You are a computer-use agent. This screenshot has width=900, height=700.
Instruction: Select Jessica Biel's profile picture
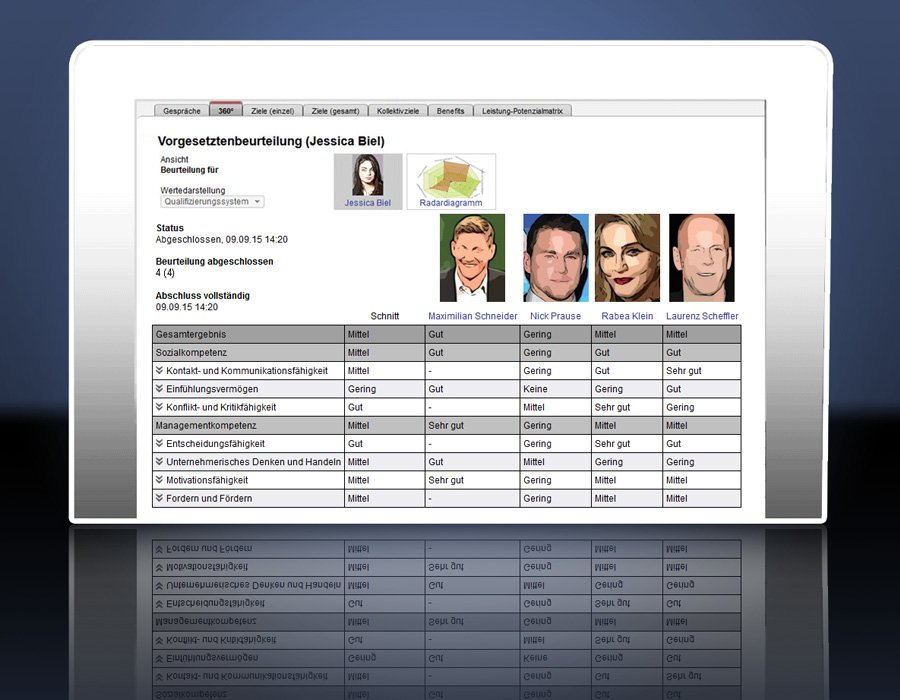368,181
